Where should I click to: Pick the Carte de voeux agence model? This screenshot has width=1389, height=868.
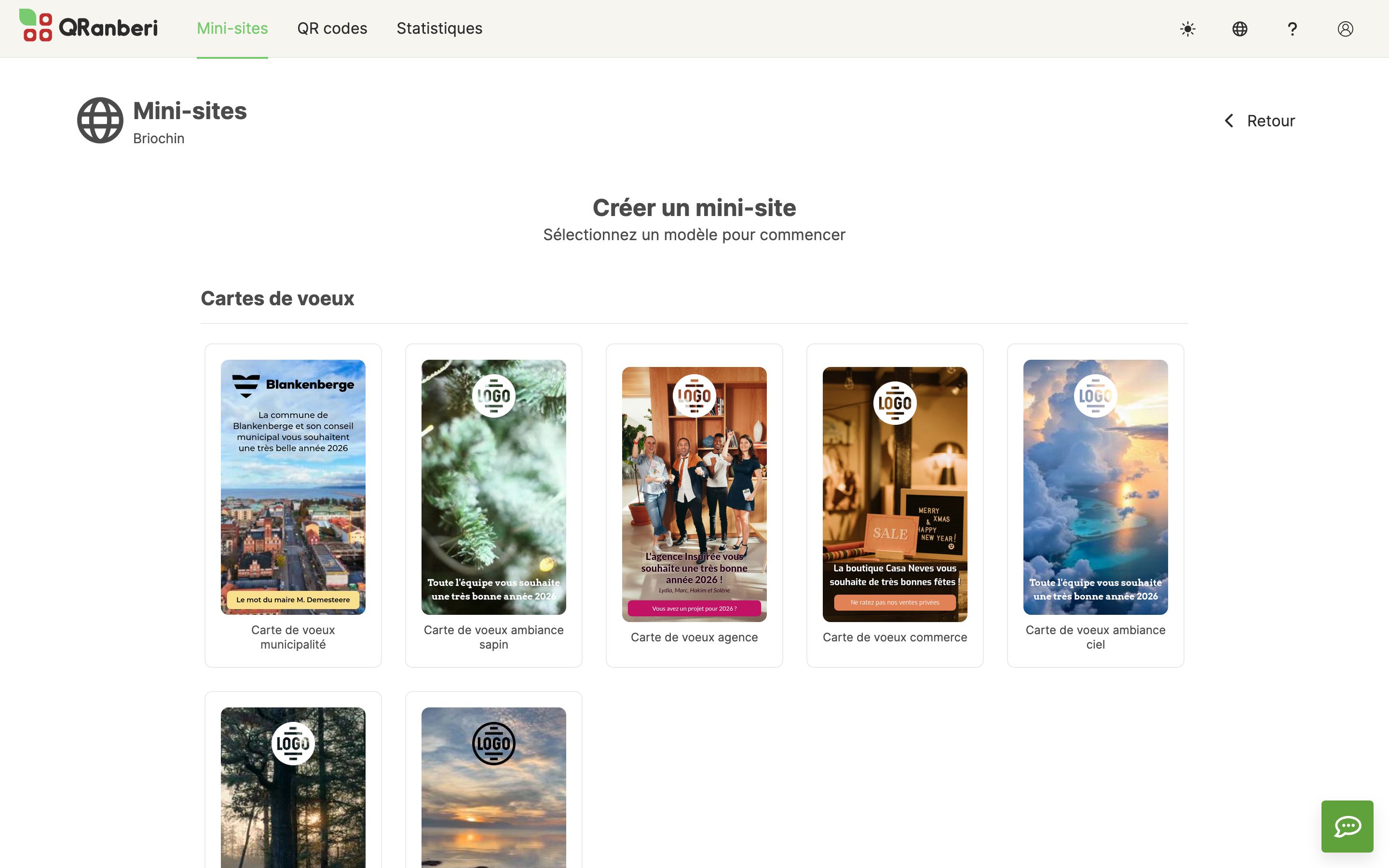[694, 494]
